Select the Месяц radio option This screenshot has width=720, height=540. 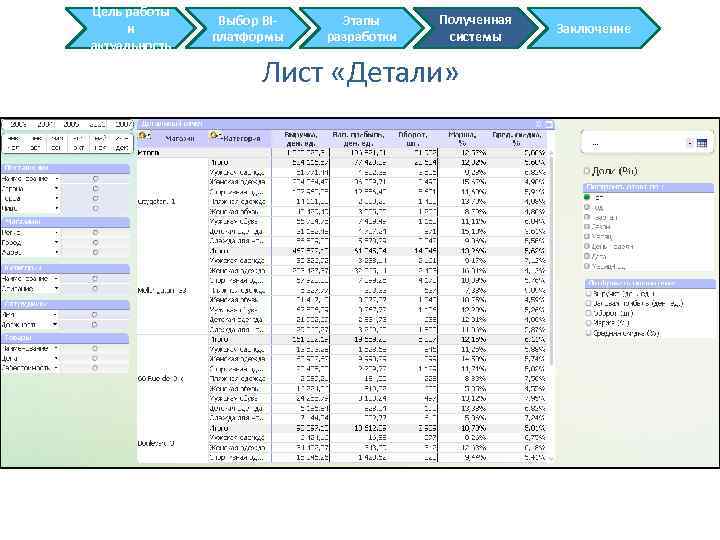click(587, 236)
